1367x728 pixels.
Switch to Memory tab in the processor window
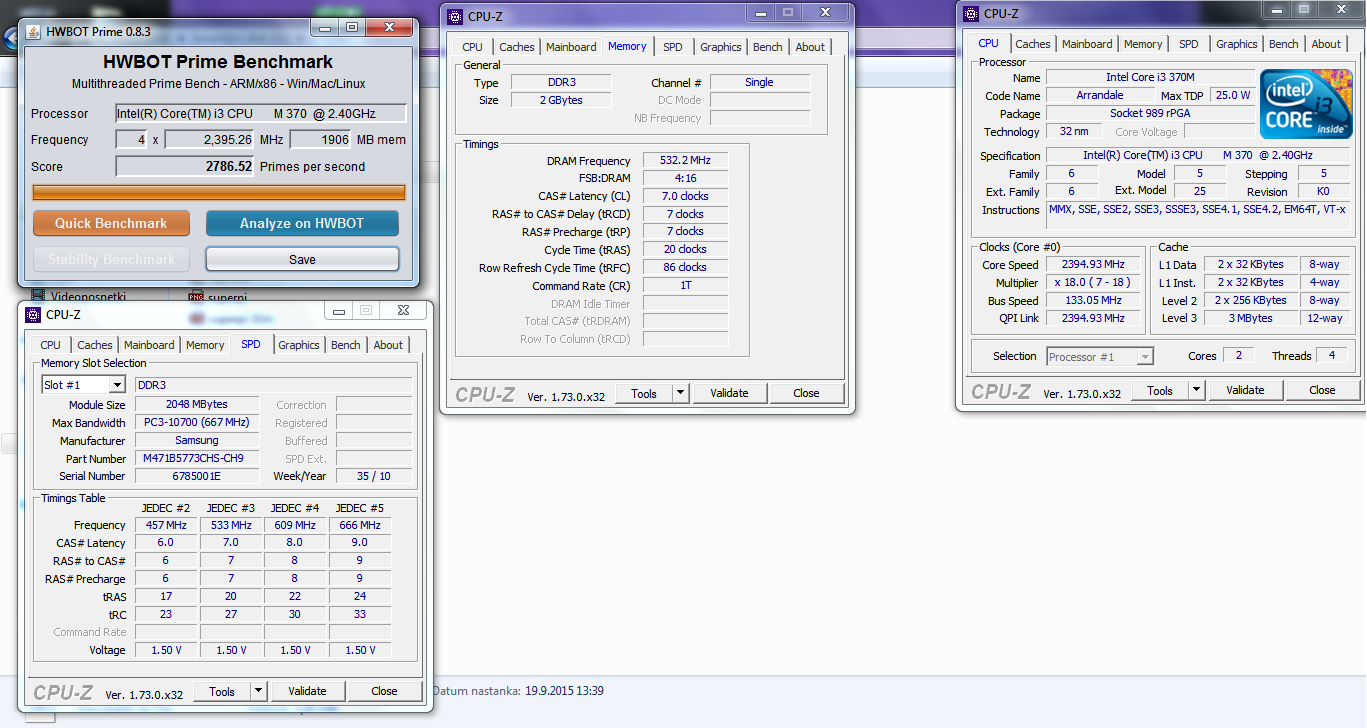(1143, 44)
